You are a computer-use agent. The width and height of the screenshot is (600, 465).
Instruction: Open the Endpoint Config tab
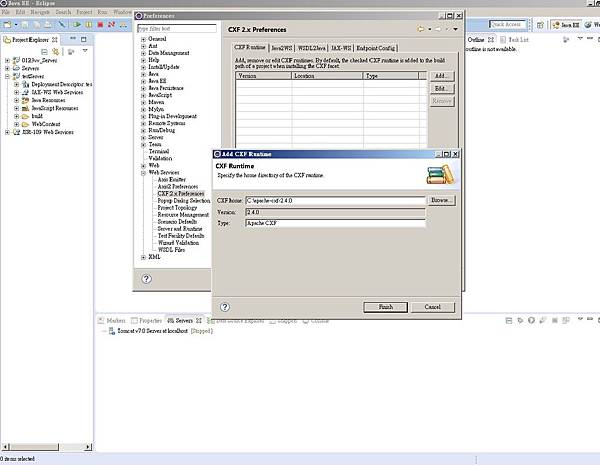pos(375,48)
